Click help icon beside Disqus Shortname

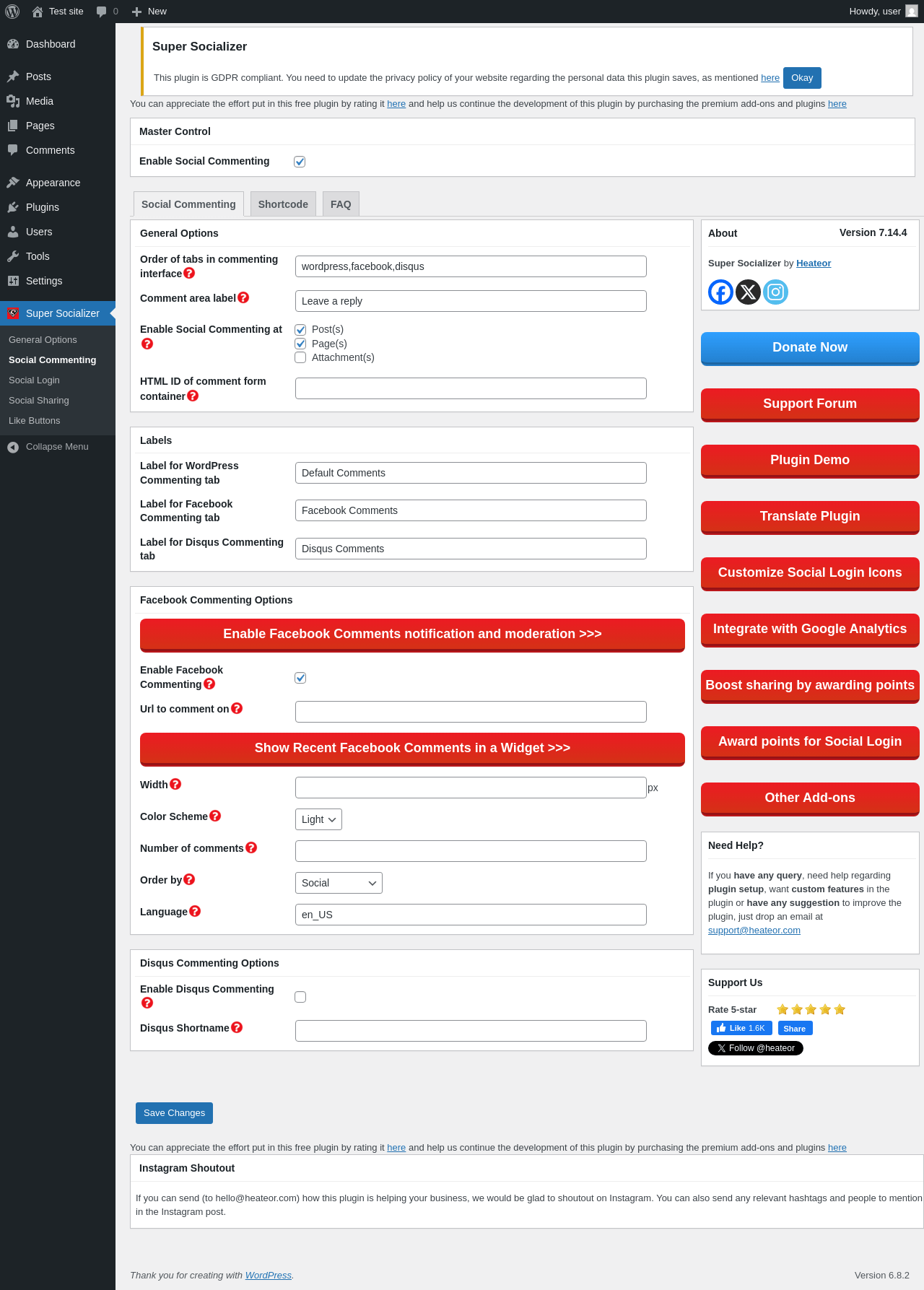237,1027
